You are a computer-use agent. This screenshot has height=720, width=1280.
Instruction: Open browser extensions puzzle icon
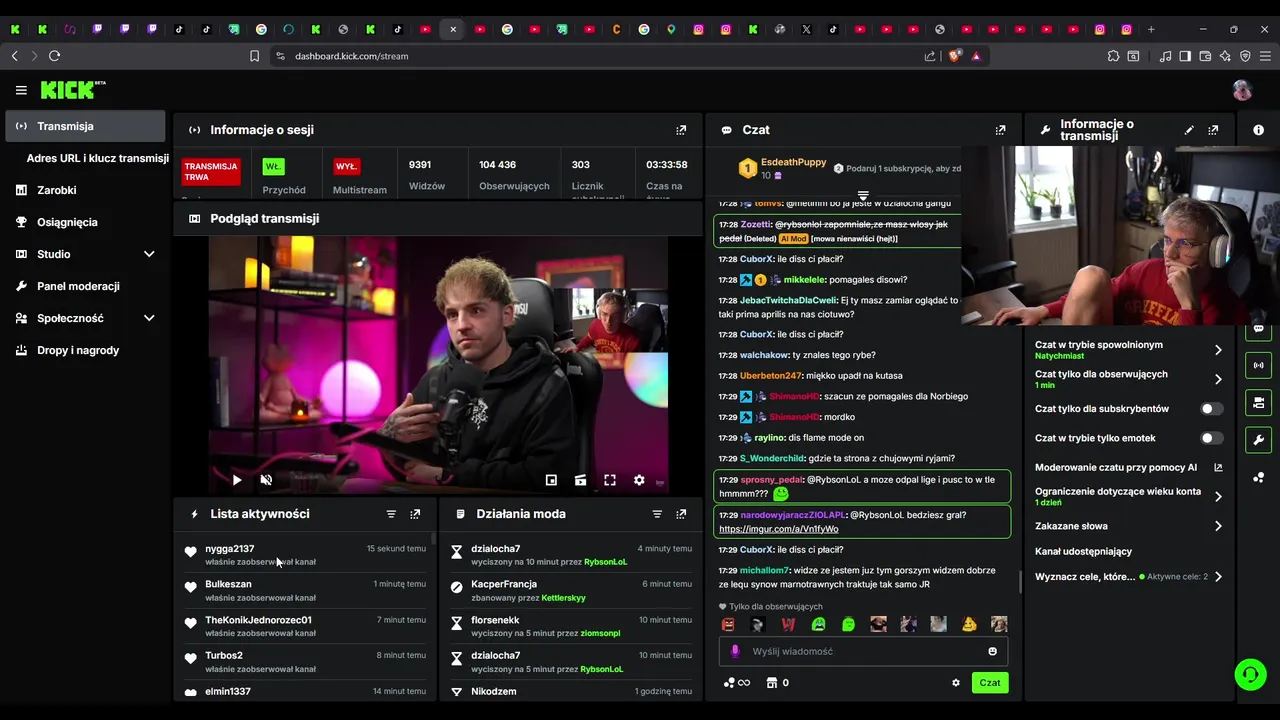pyautogui.click(x=1113, y=56)
